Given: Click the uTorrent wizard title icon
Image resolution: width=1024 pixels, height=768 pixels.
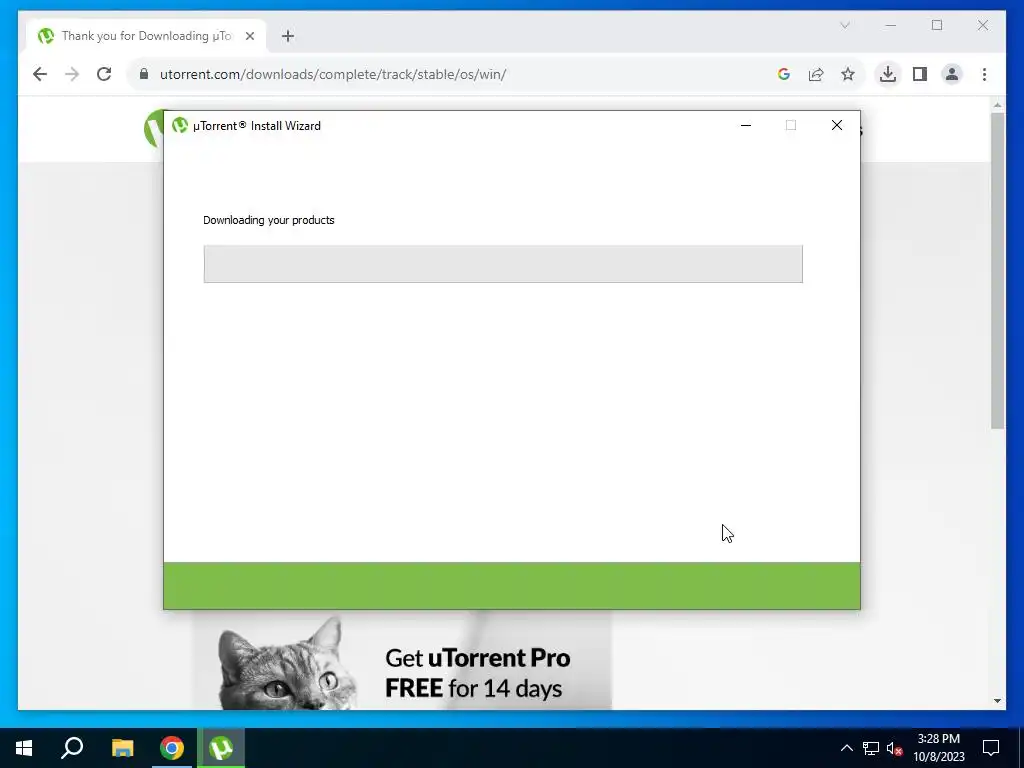Looking at the screenshot, I should click(180, 125).
